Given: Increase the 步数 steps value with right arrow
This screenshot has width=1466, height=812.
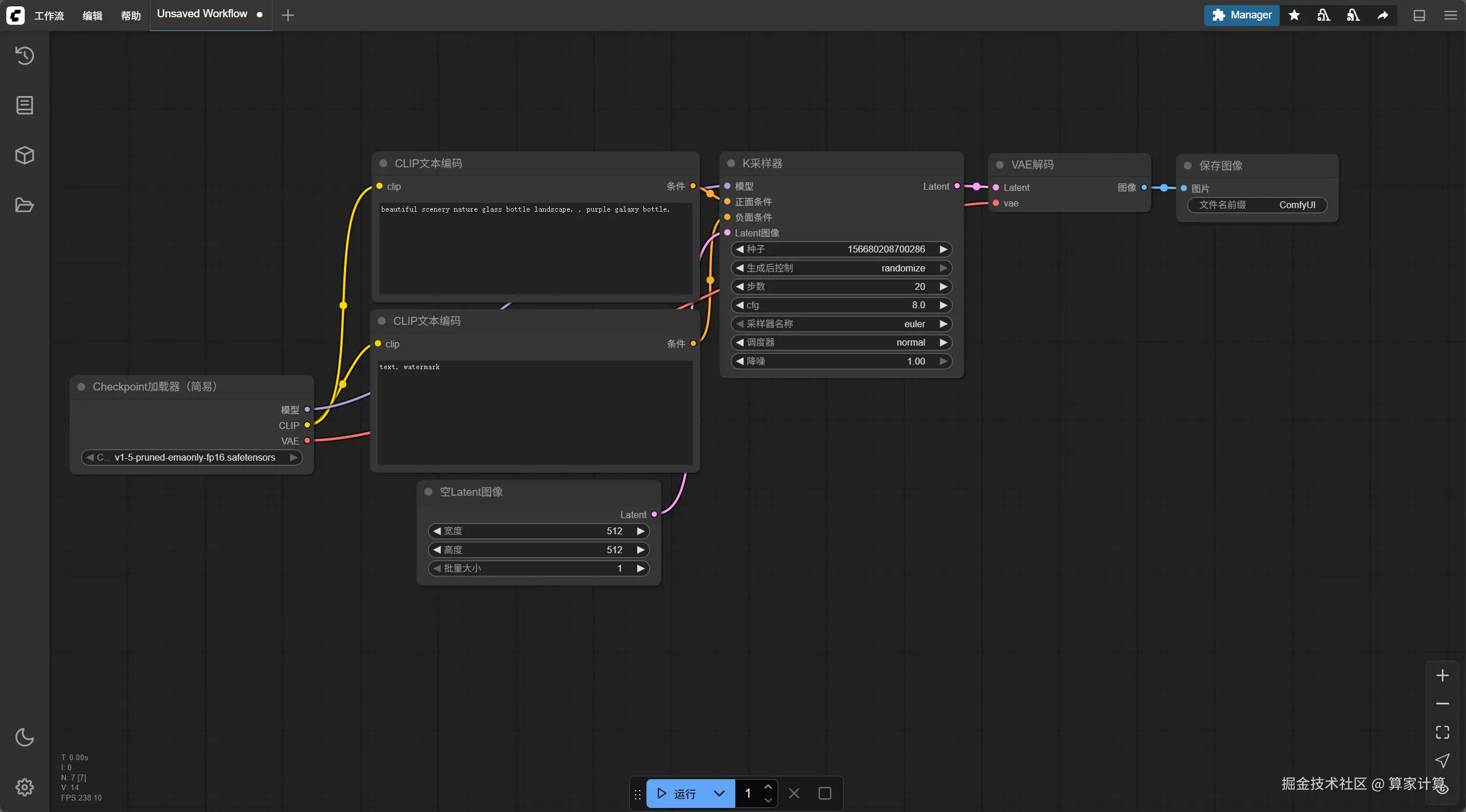Looking at the screenshot, I should click(943, 287).
